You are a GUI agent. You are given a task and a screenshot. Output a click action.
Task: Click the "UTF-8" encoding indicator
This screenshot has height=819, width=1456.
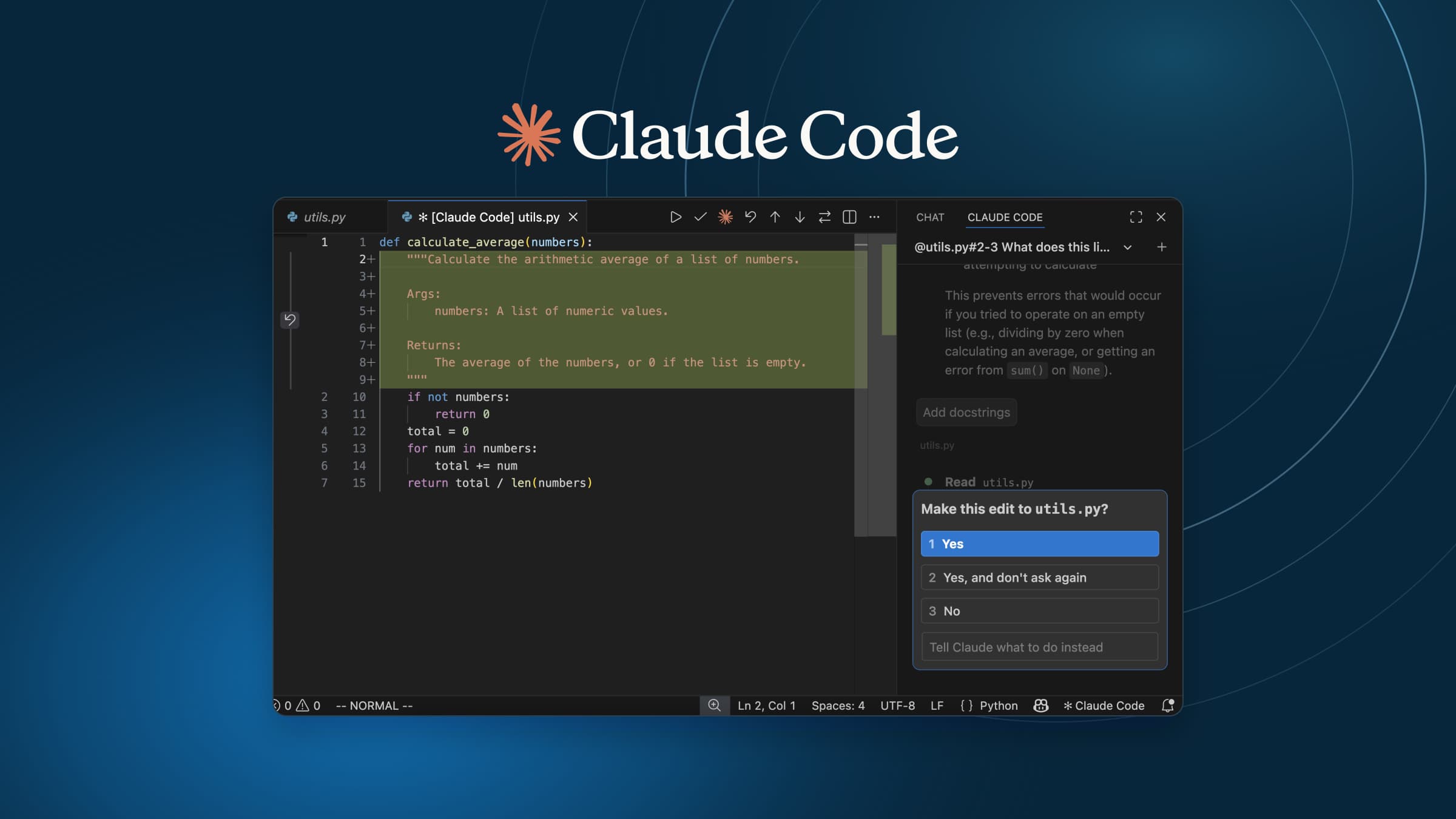pos(897,706)
